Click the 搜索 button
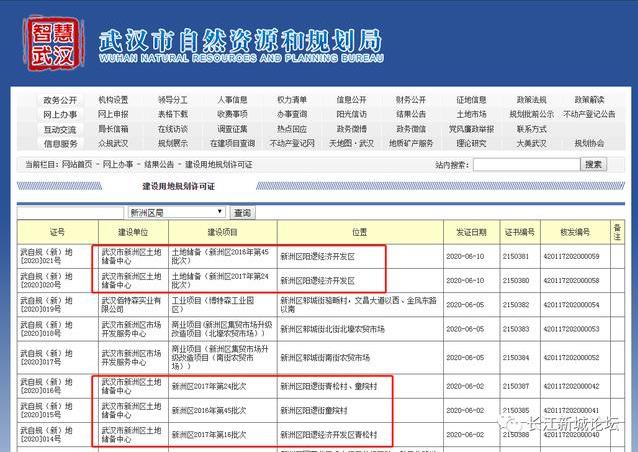Viewport: 638px width, 452px height. [x=593, y=164]
